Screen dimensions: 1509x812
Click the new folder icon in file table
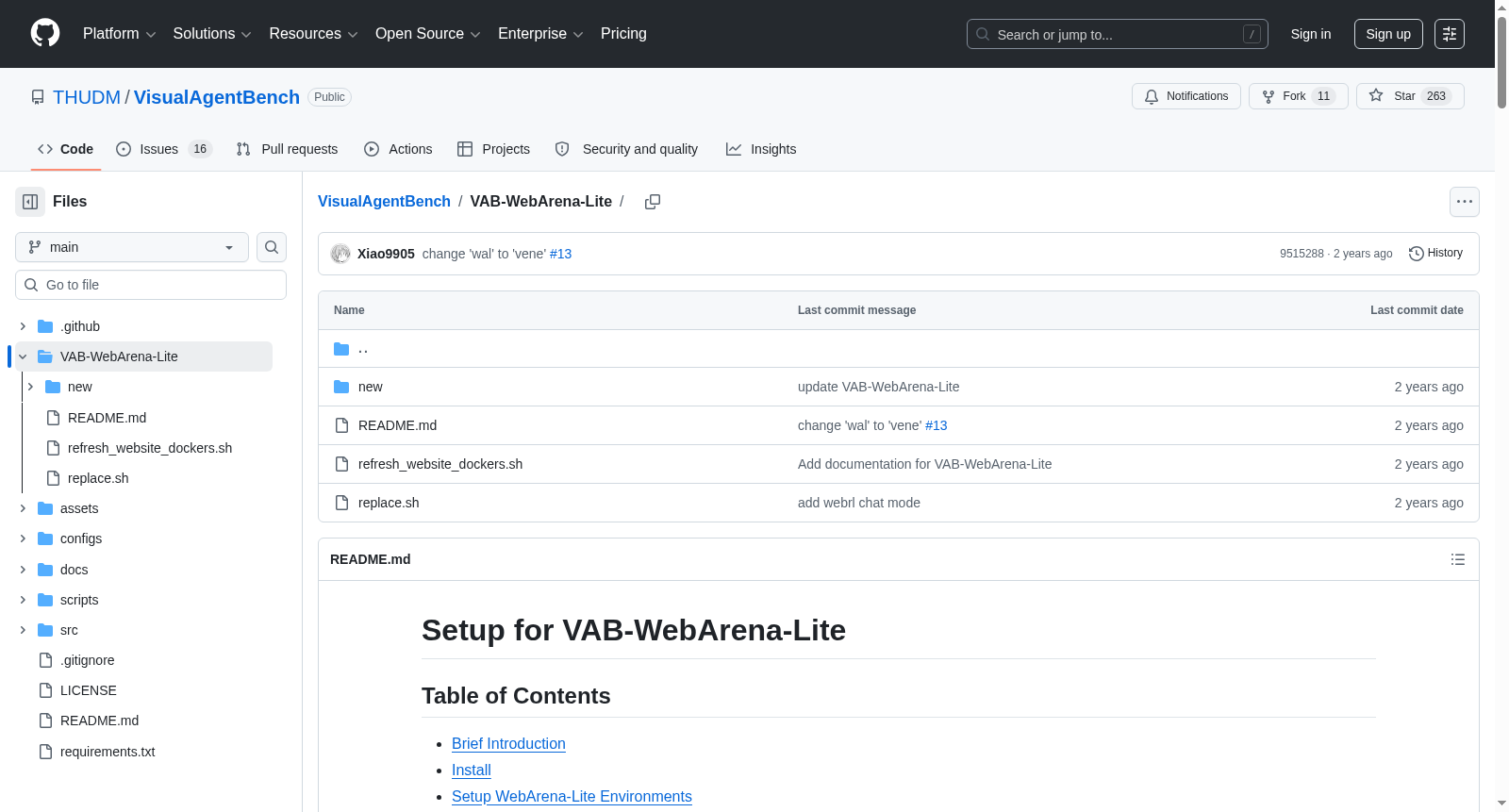tap(341, 387)
